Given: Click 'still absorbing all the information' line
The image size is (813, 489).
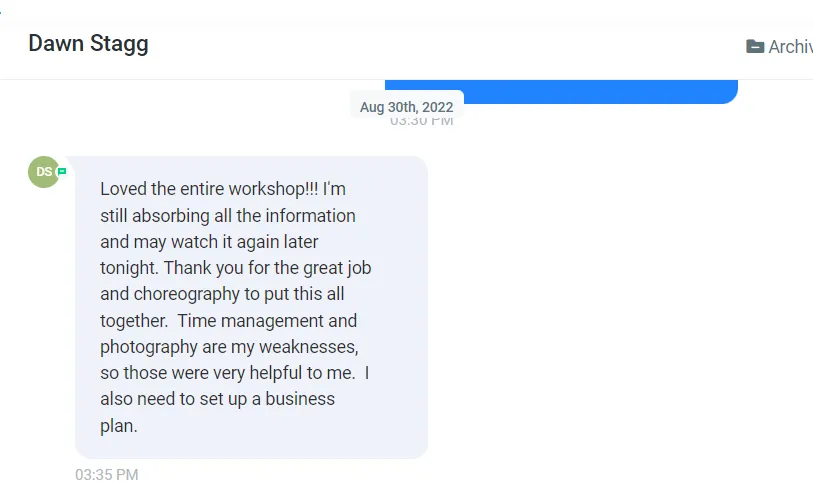Looking at the screenshot, I should pos(228,216).
